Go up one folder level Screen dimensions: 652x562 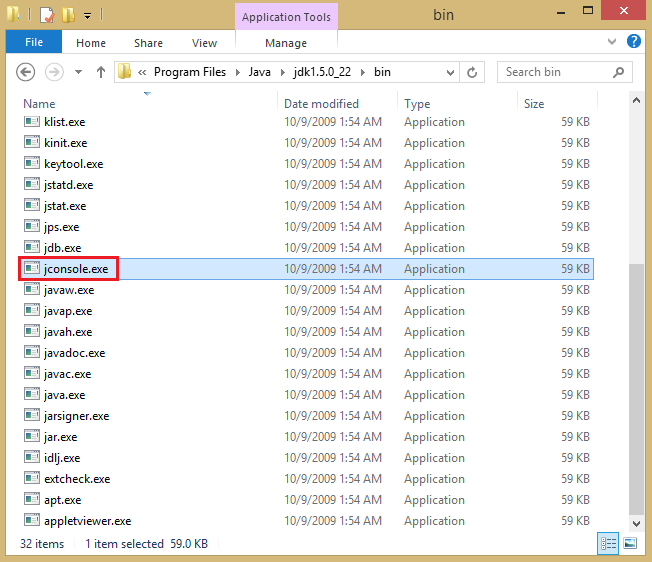(x=101, y=72)
